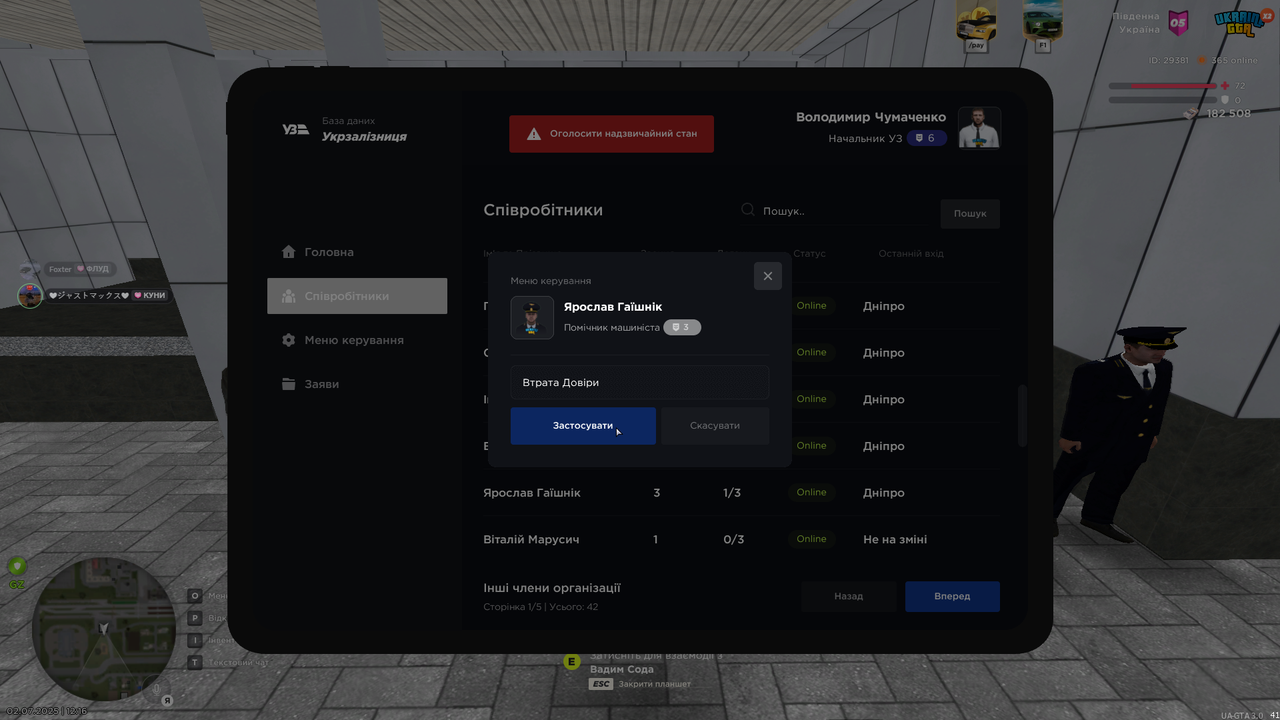Click the Помічник машиніста role label
Screen dimensions: 1280x720
(612, 328)
